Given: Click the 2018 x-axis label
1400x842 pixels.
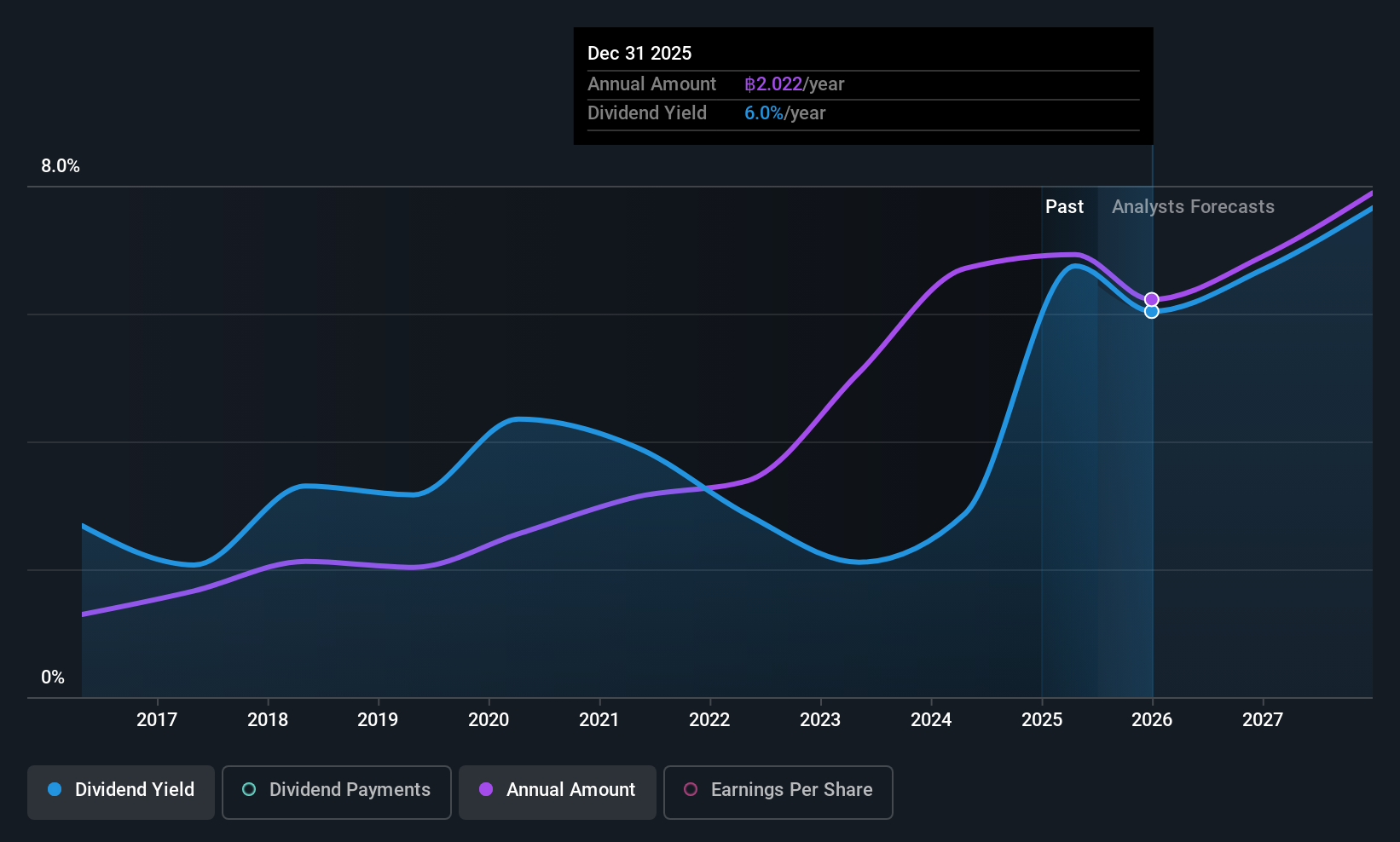Looking at the screenshot, I should [268, 720].
